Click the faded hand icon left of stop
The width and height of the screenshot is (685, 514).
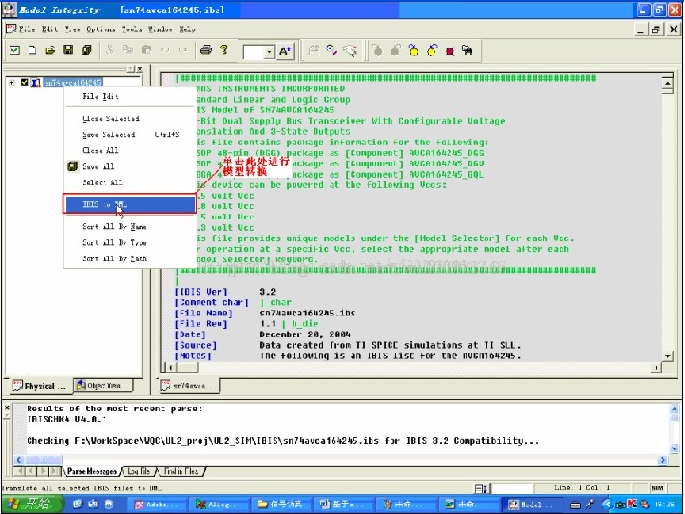[x=377, y=50]
